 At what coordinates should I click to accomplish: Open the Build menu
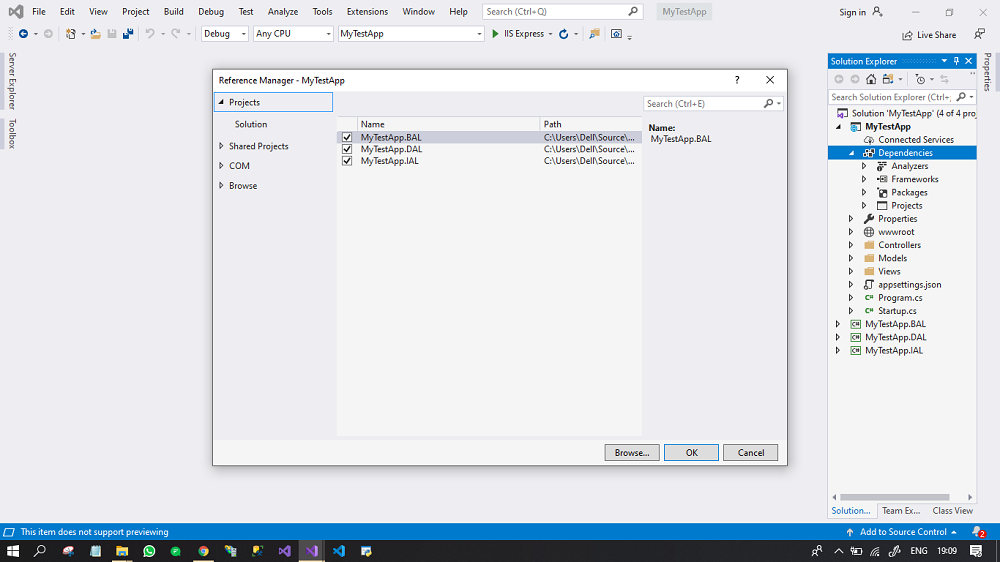(x=173, y=11)
